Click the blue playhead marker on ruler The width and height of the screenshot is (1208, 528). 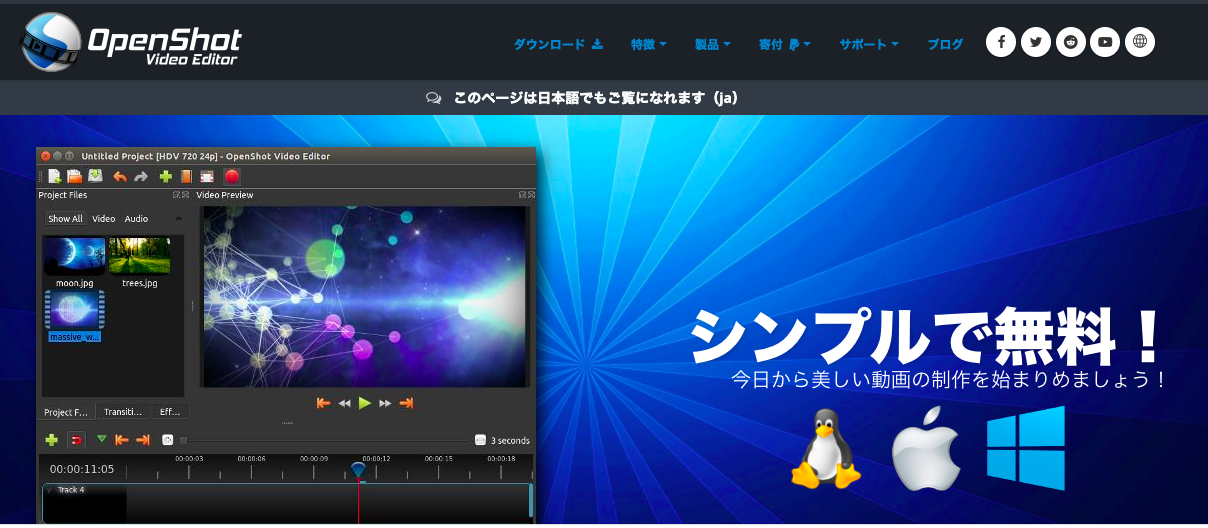point(358,470)
